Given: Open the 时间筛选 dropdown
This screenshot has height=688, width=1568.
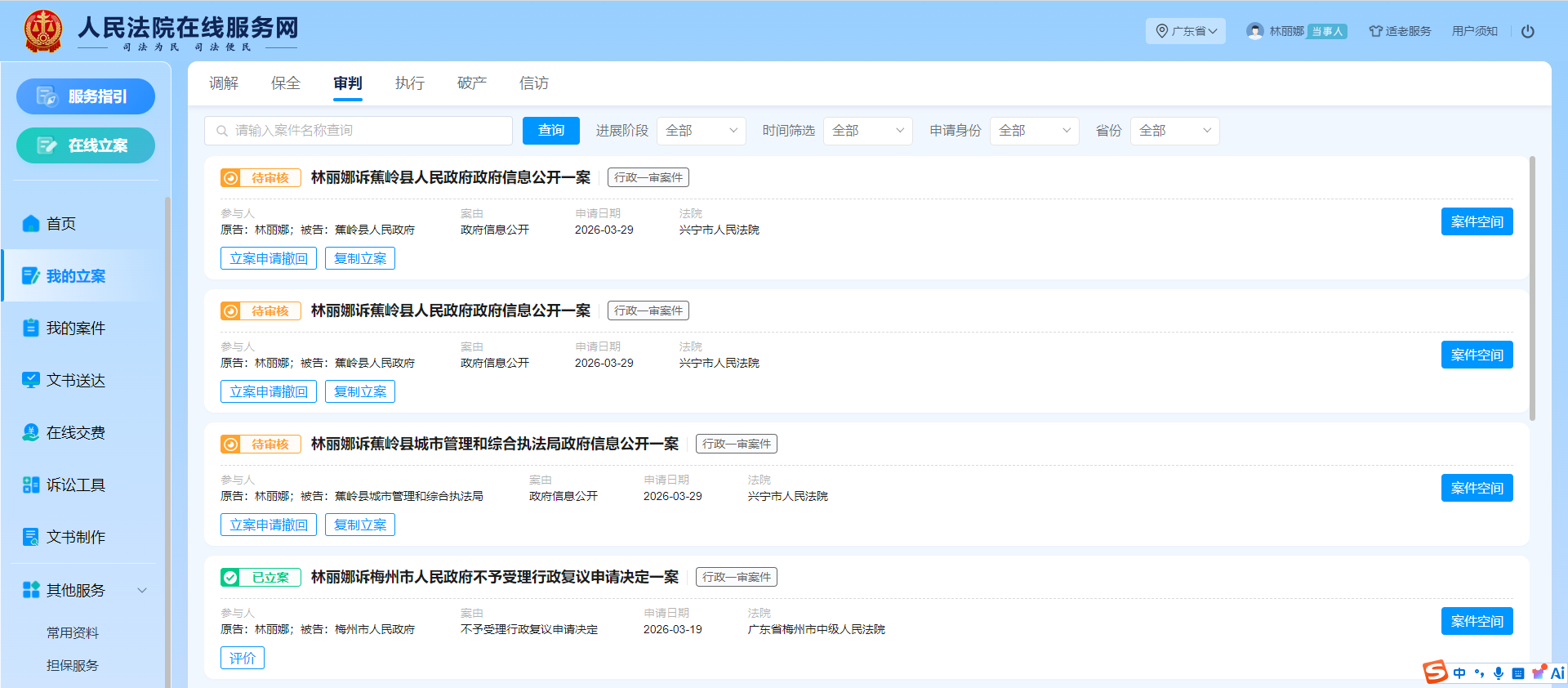Looking at the screenshot, I should click(867, 131).
